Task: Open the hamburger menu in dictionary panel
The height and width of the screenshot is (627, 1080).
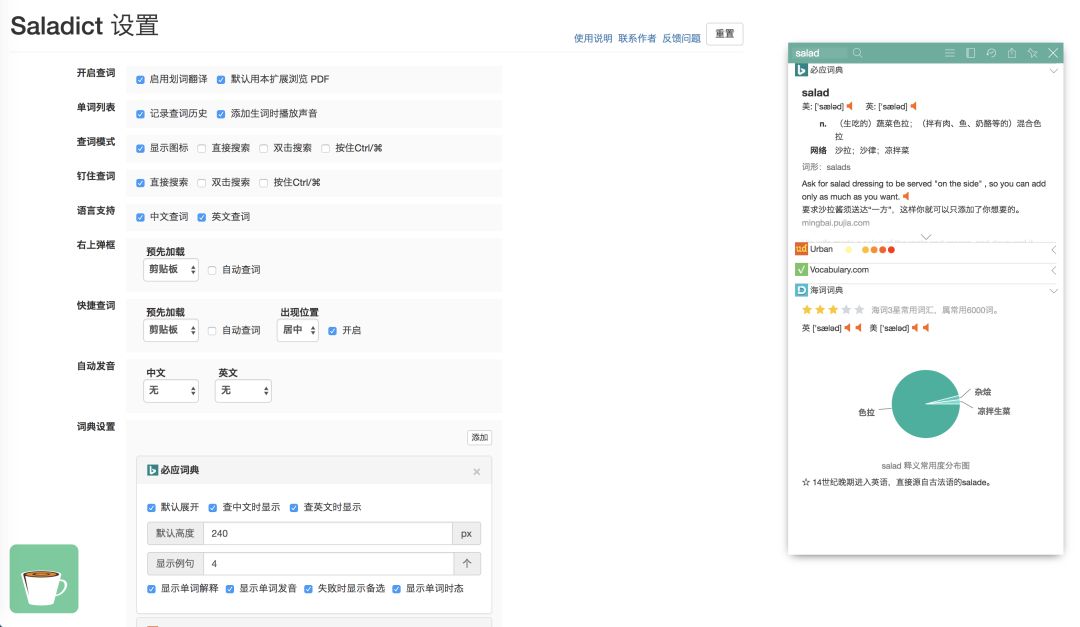Action: click(x=950, y=53)
